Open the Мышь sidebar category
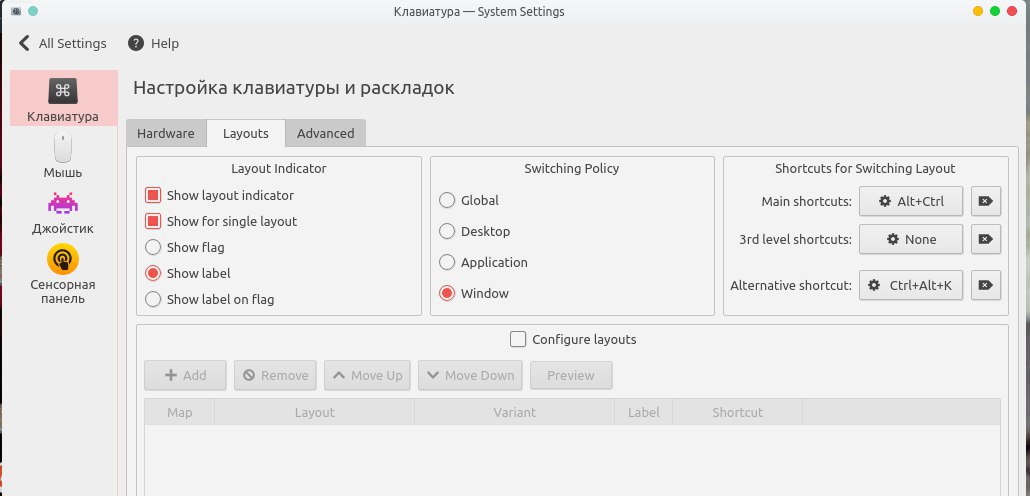The image size is (1030, 496). pyautogui.click(x=63, y=156)
